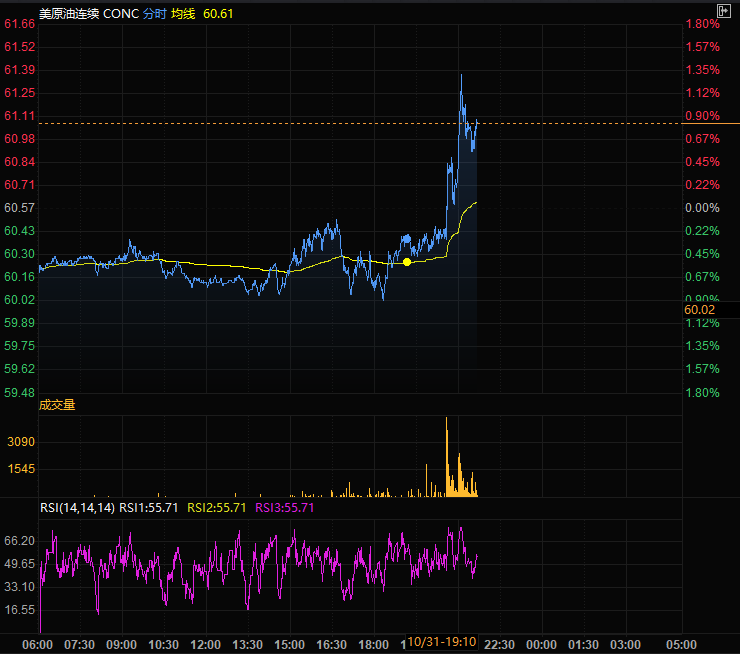Click the yellow RSI2:55.71 legend value
740x654 pixels.
pyautogui.click(x=216, y=508)
